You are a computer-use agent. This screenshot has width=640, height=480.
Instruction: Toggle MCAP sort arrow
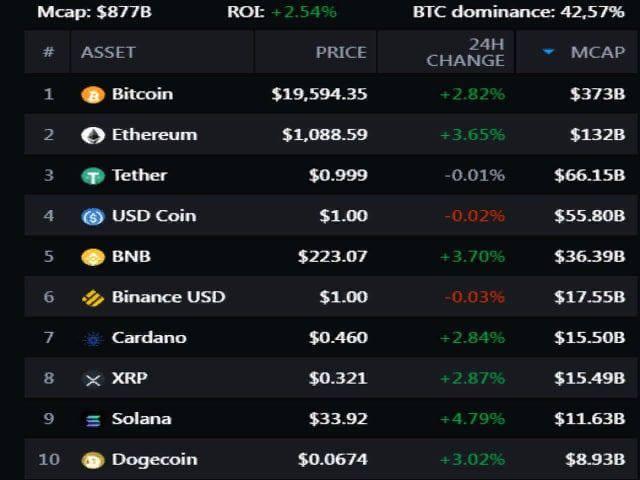click(548, 52)
